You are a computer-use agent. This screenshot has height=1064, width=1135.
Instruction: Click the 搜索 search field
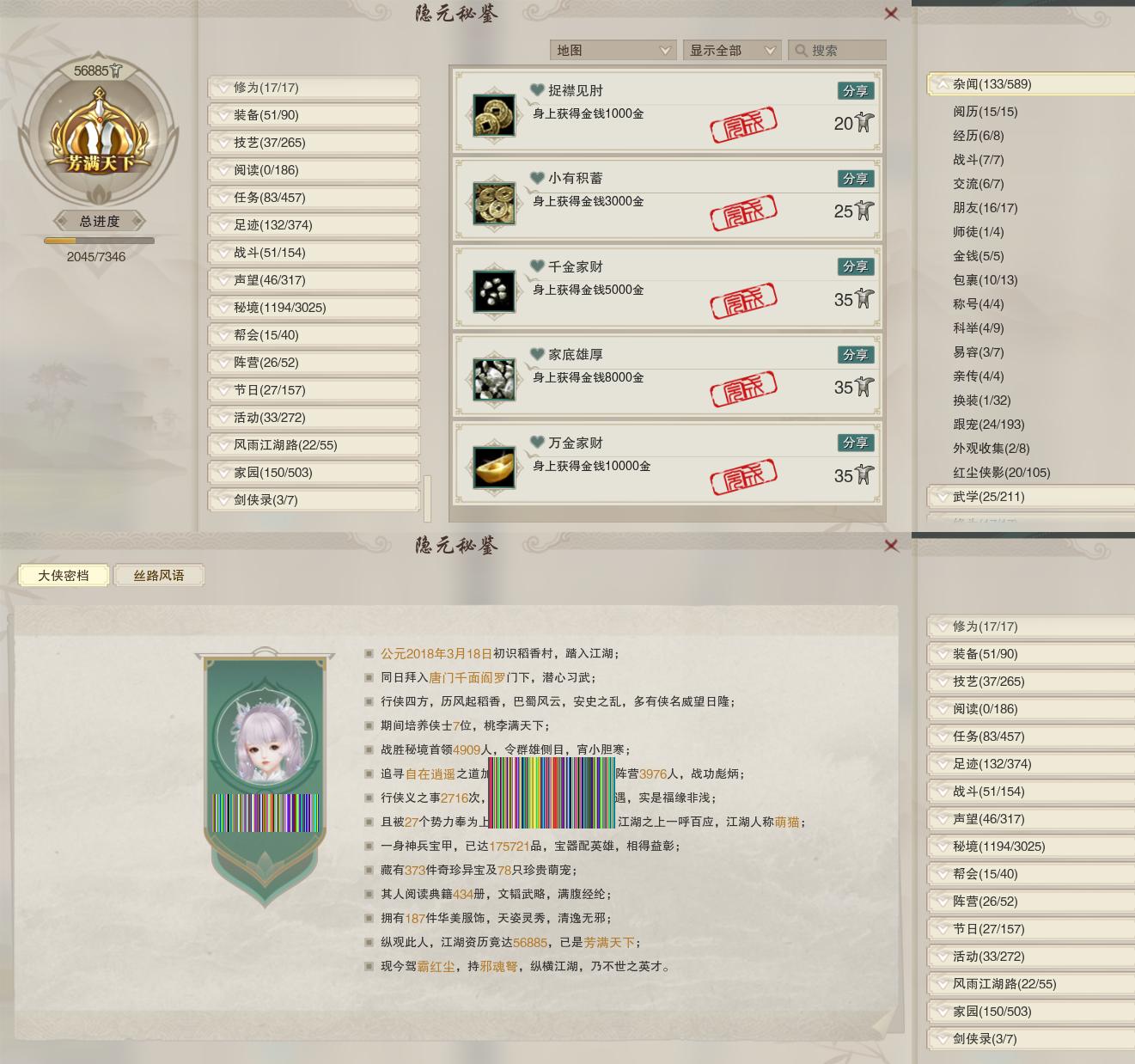coord(838,51)
